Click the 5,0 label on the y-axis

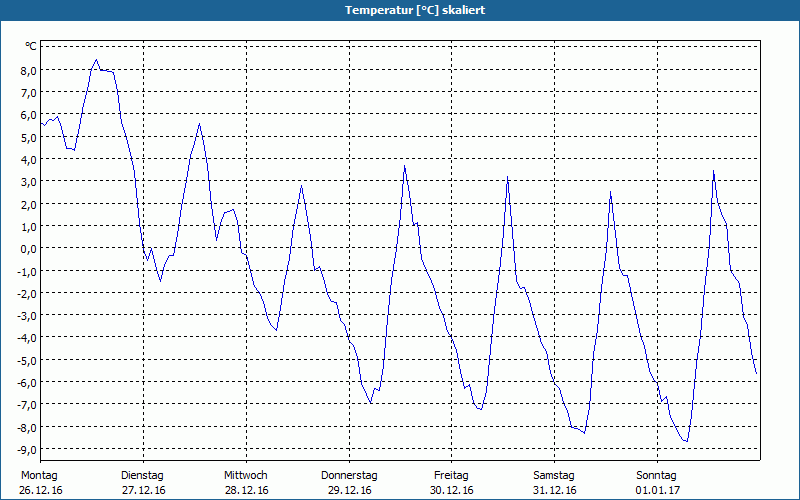[x=29, y=137]
